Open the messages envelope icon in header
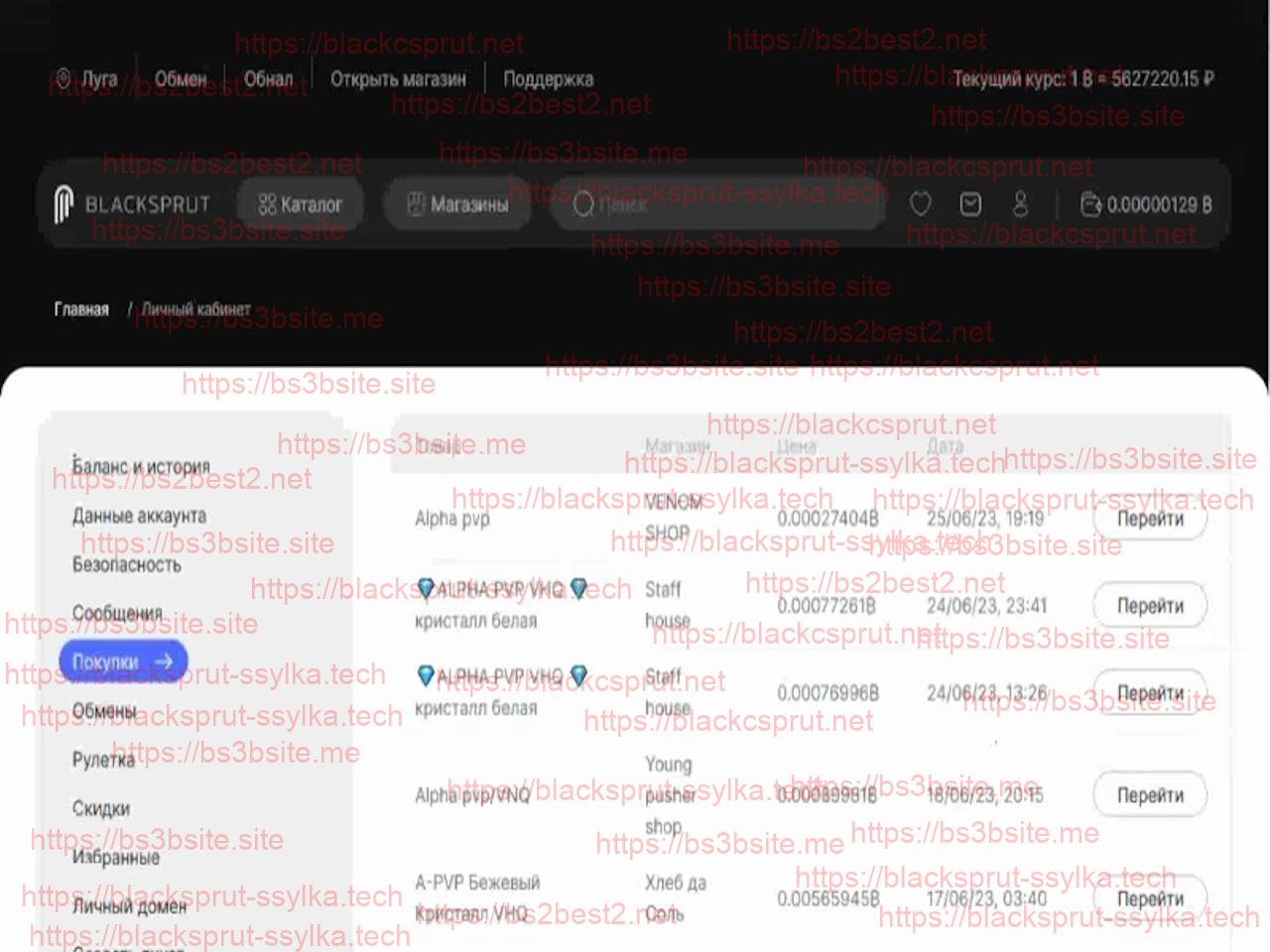The image size is (1270, 952). click(x=970, y=204)
